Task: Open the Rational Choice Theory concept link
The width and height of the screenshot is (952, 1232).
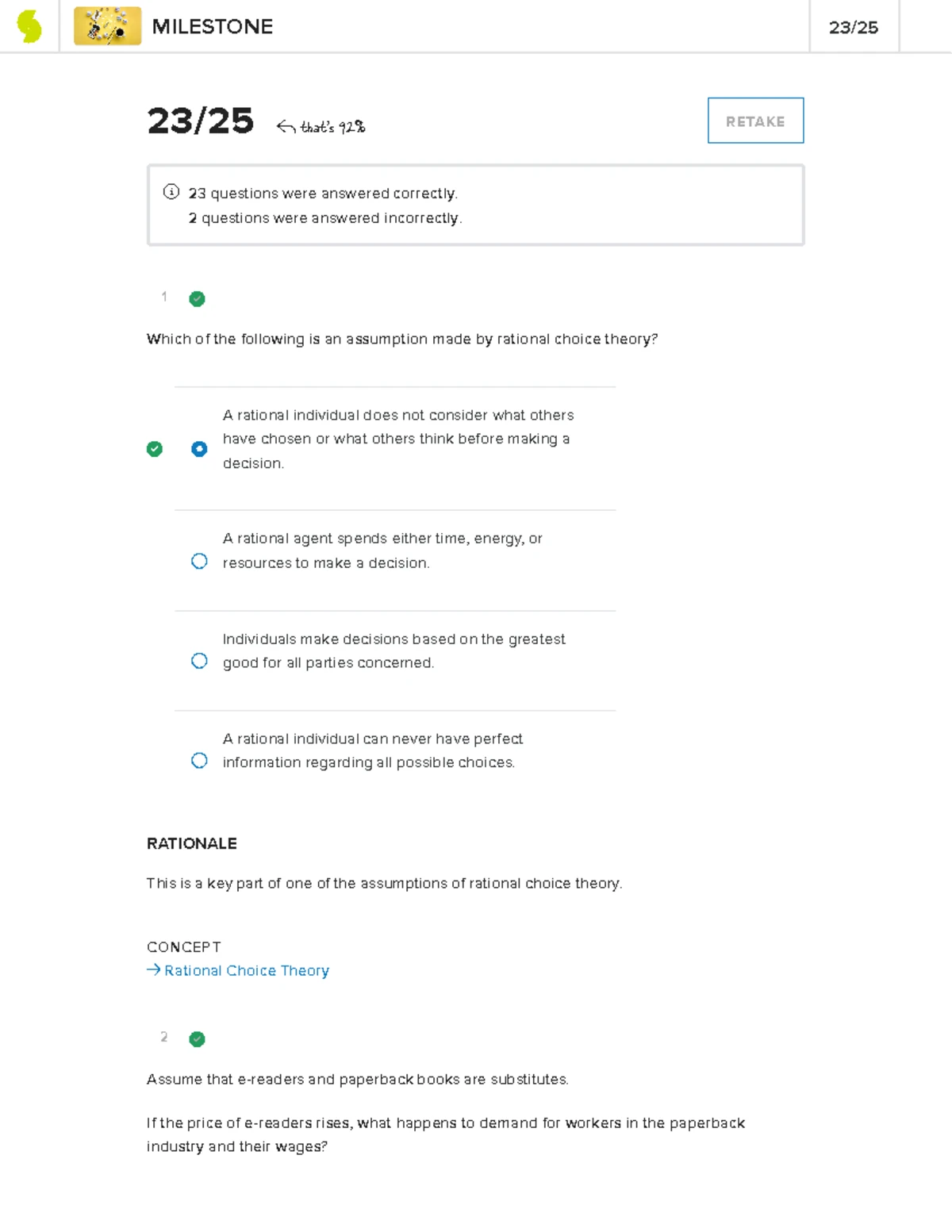Action: coord(246,970)
